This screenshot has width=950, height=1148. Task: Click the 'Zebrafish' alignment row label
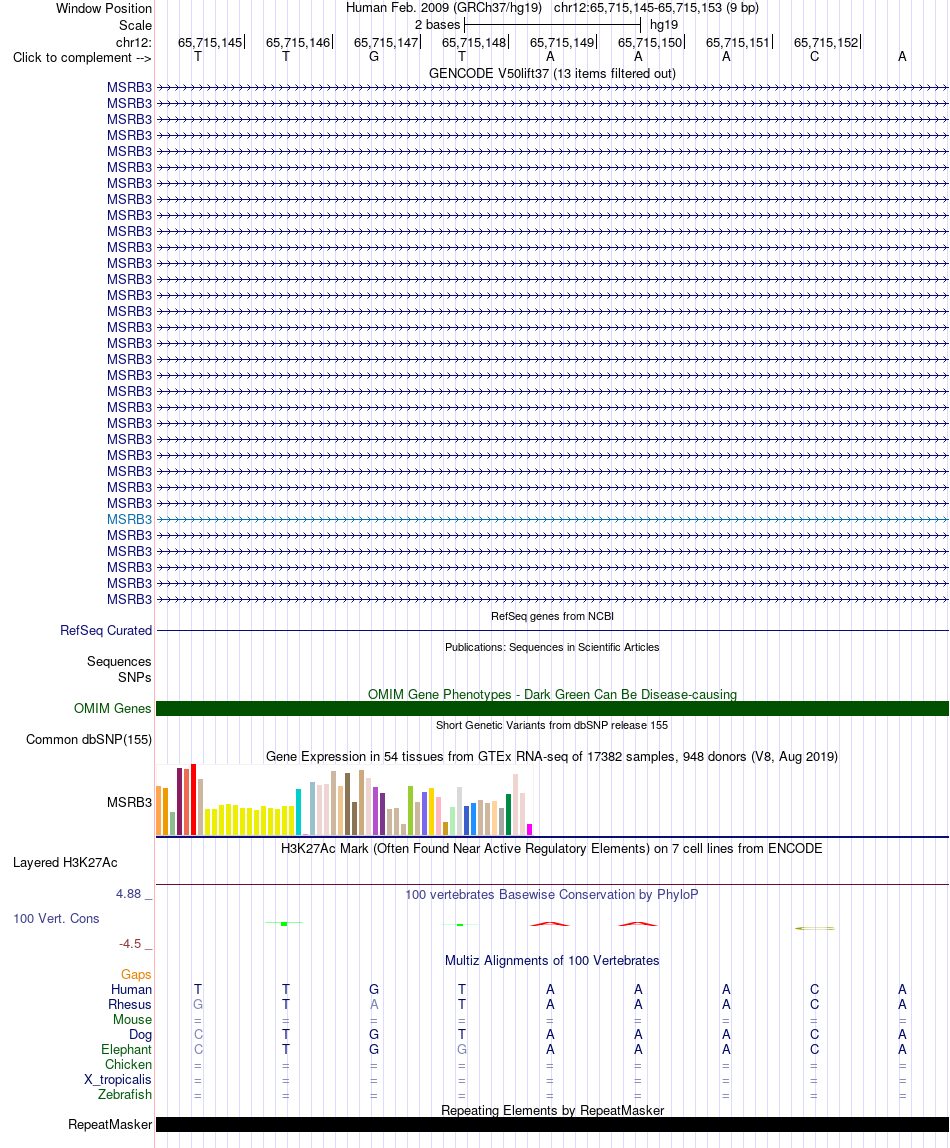click(125, 1095)
